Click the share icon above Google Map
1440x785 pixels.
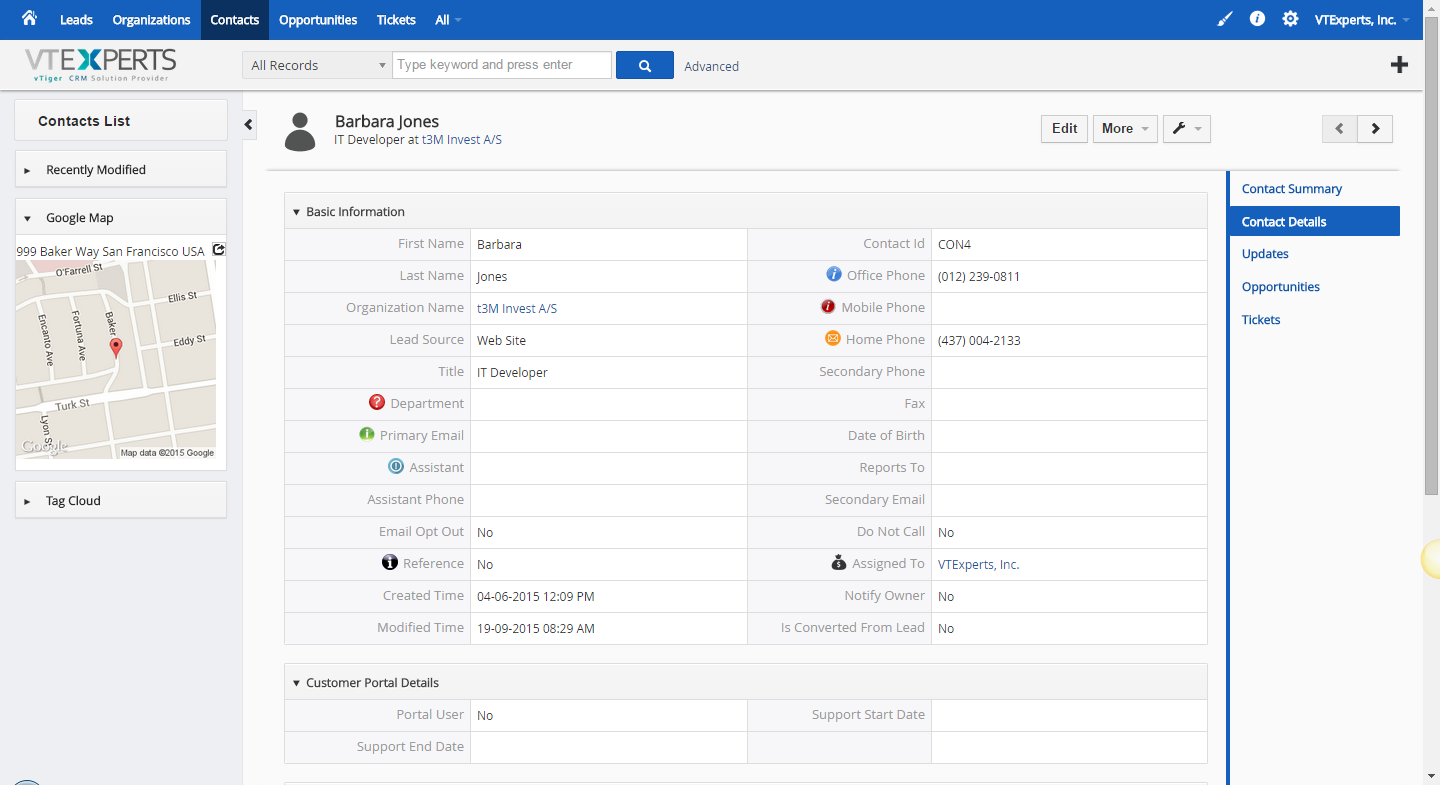click(x=219, y=250)
